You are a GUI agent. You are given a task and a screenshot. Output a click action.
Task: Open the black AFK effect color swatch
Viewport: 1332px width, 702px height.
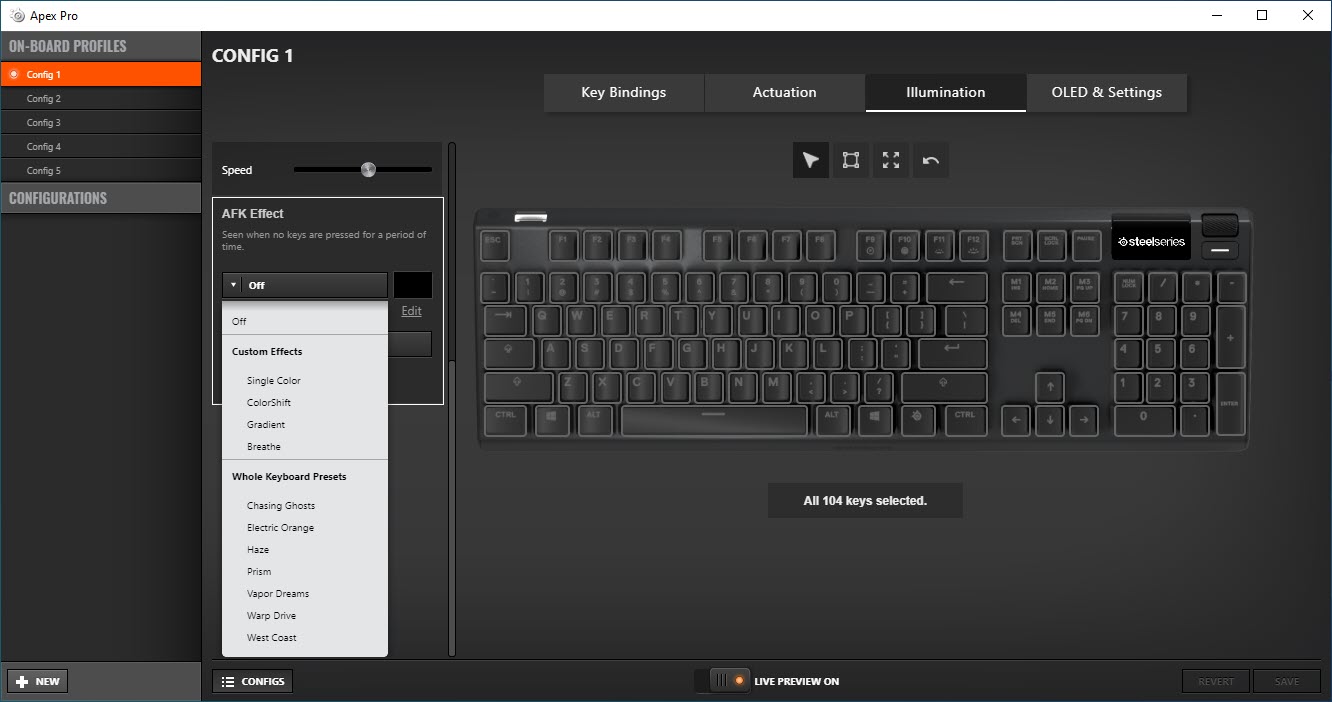pyautogui.click(x=413, y=285)
